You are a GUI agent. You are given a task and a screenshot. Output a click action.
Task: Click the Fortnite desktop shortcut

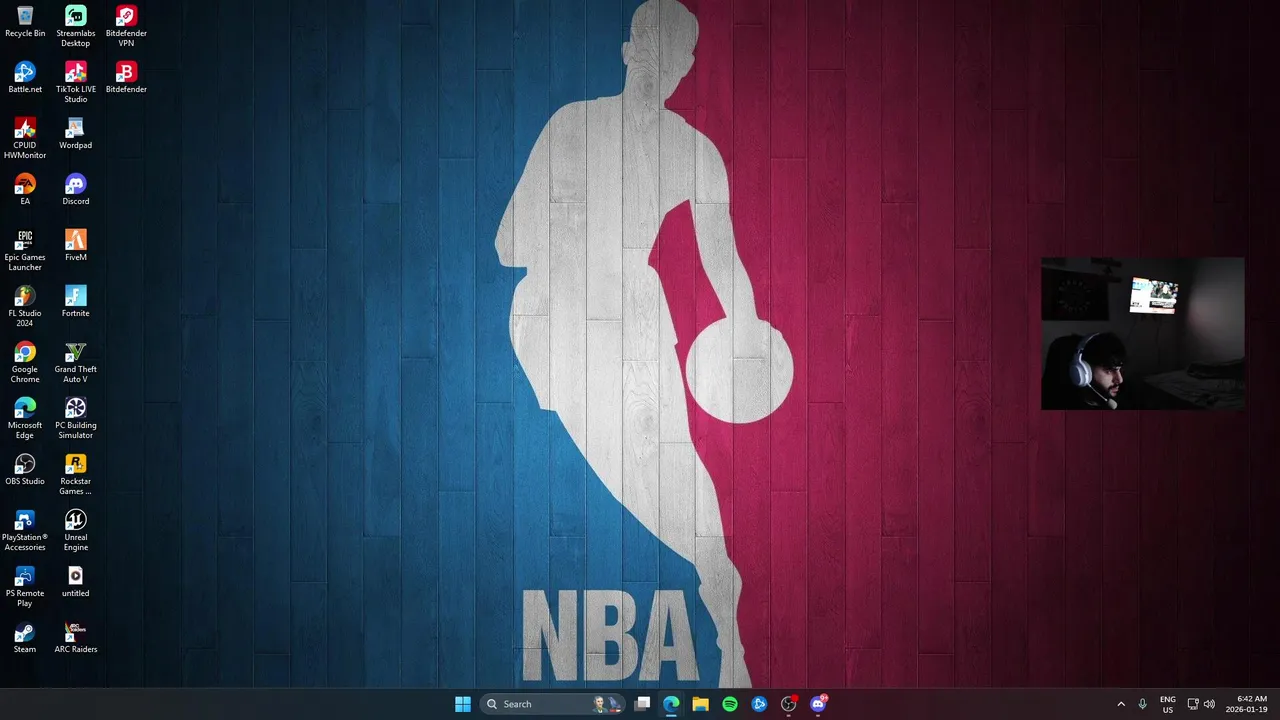(75, 302)
